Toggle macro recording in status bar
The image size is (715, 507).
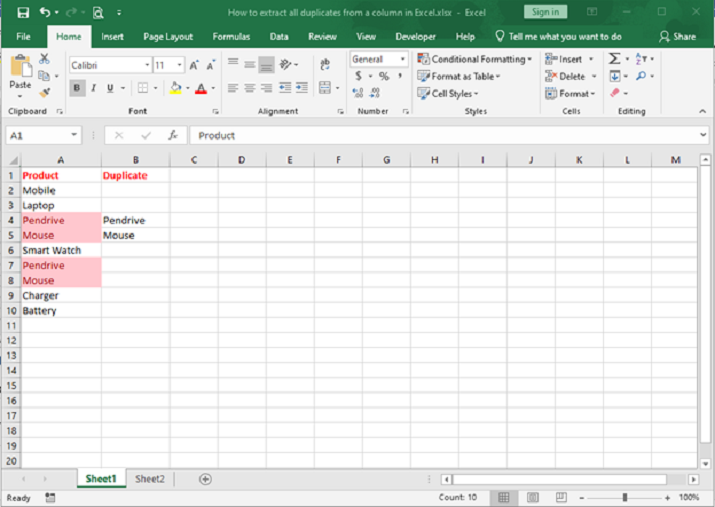[x=51, y=497]
